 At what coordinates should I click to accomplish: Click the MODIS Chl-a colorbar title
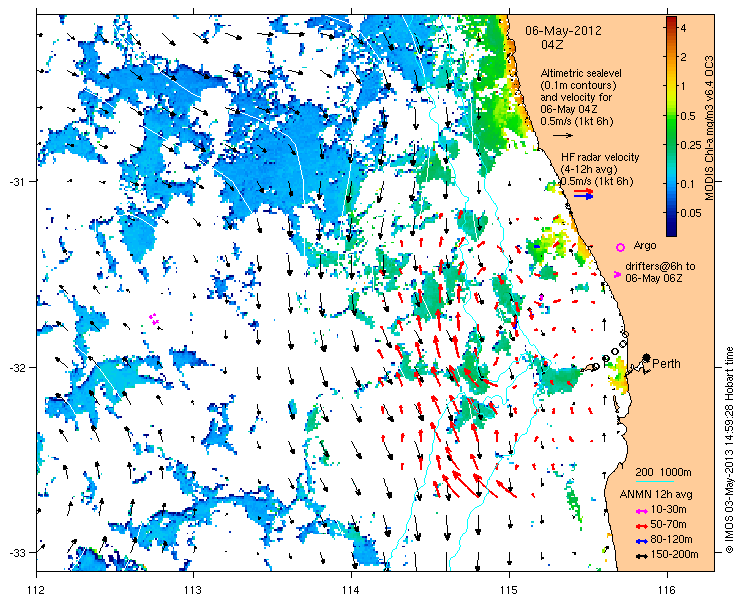(709, 128)
